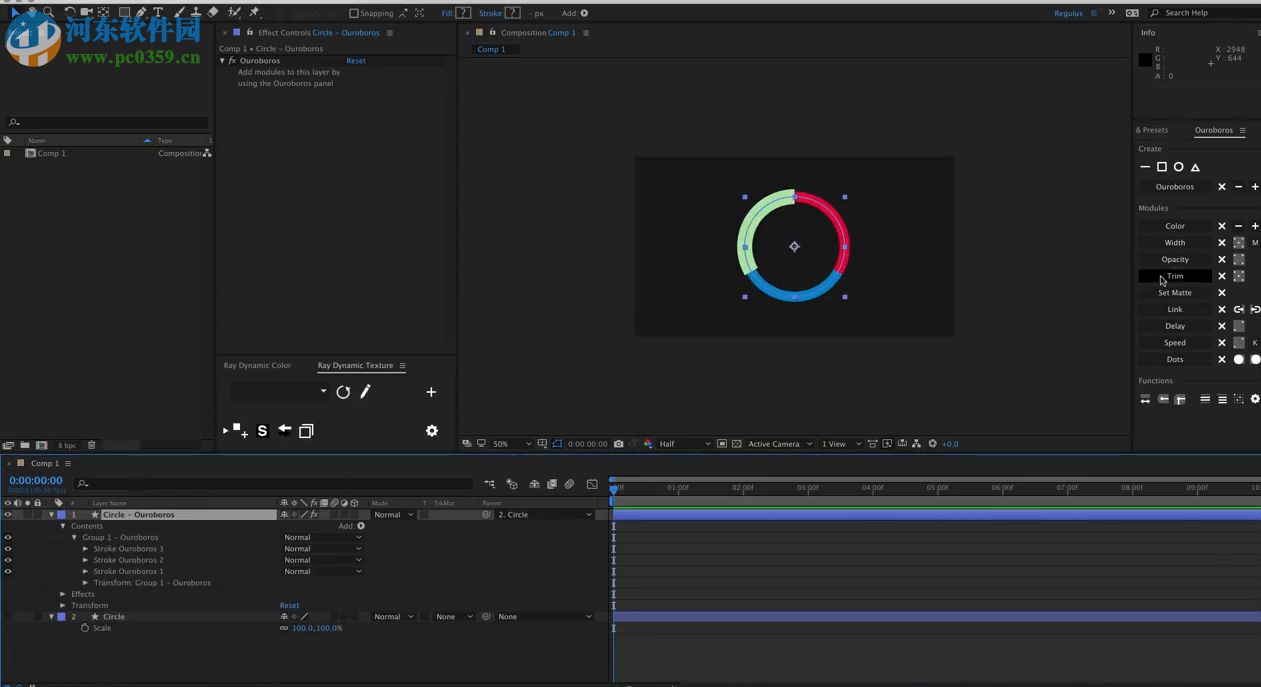Screen dimensions: 1261x687
Task: Switch to the Effects & Presets tab
Action: click(1151, 130)
